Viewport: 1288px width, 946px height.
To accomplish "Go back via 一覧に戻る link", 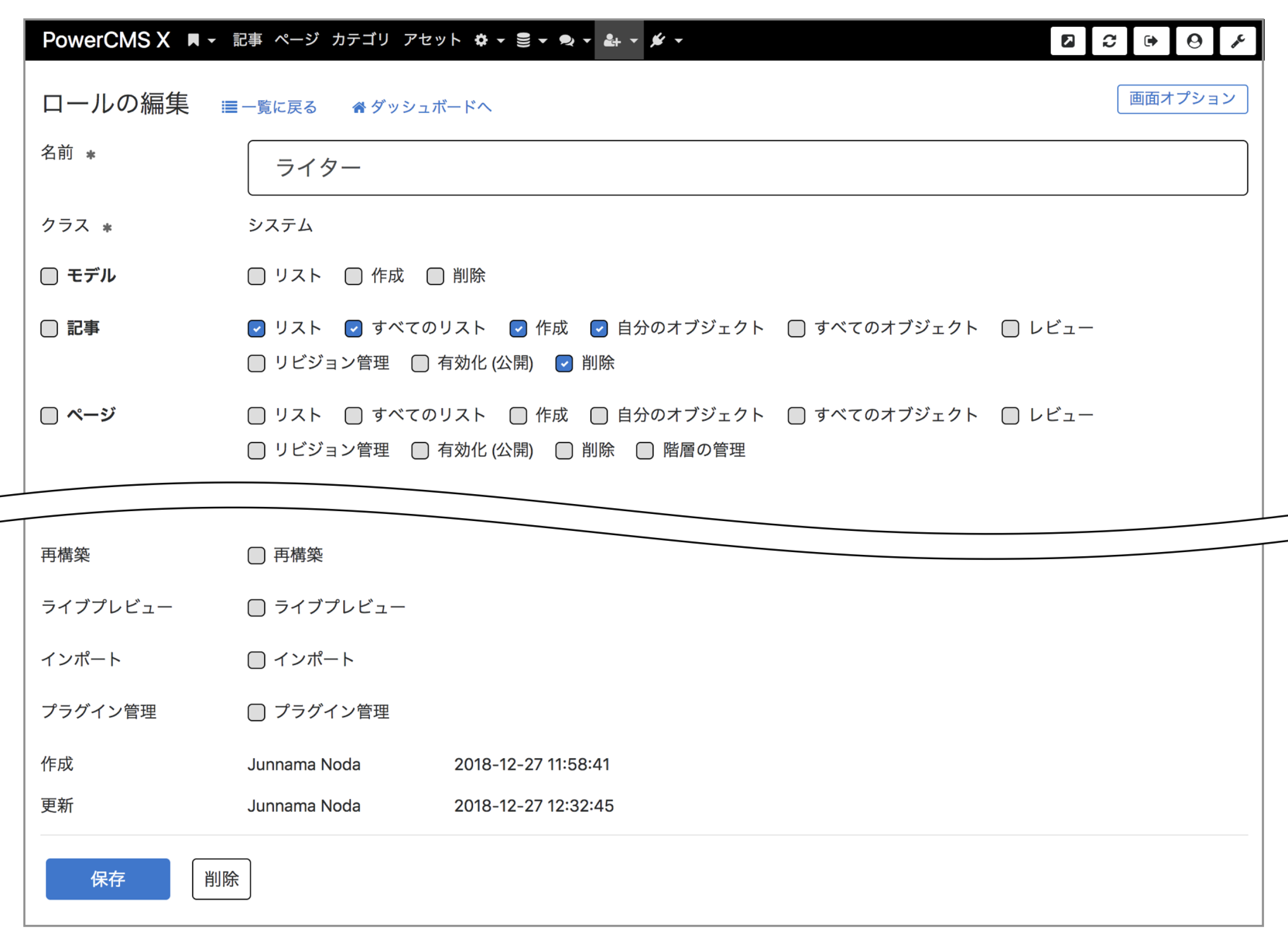I will click(x=279, y=107).
